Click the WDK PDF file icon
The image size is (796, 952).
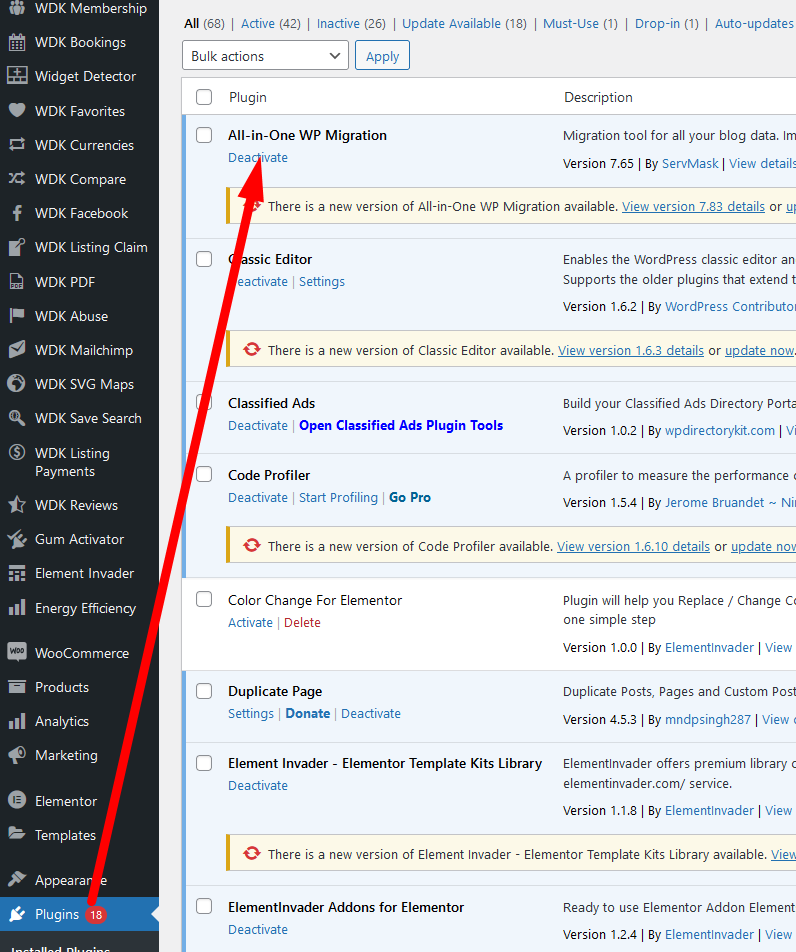click(17, 282)
